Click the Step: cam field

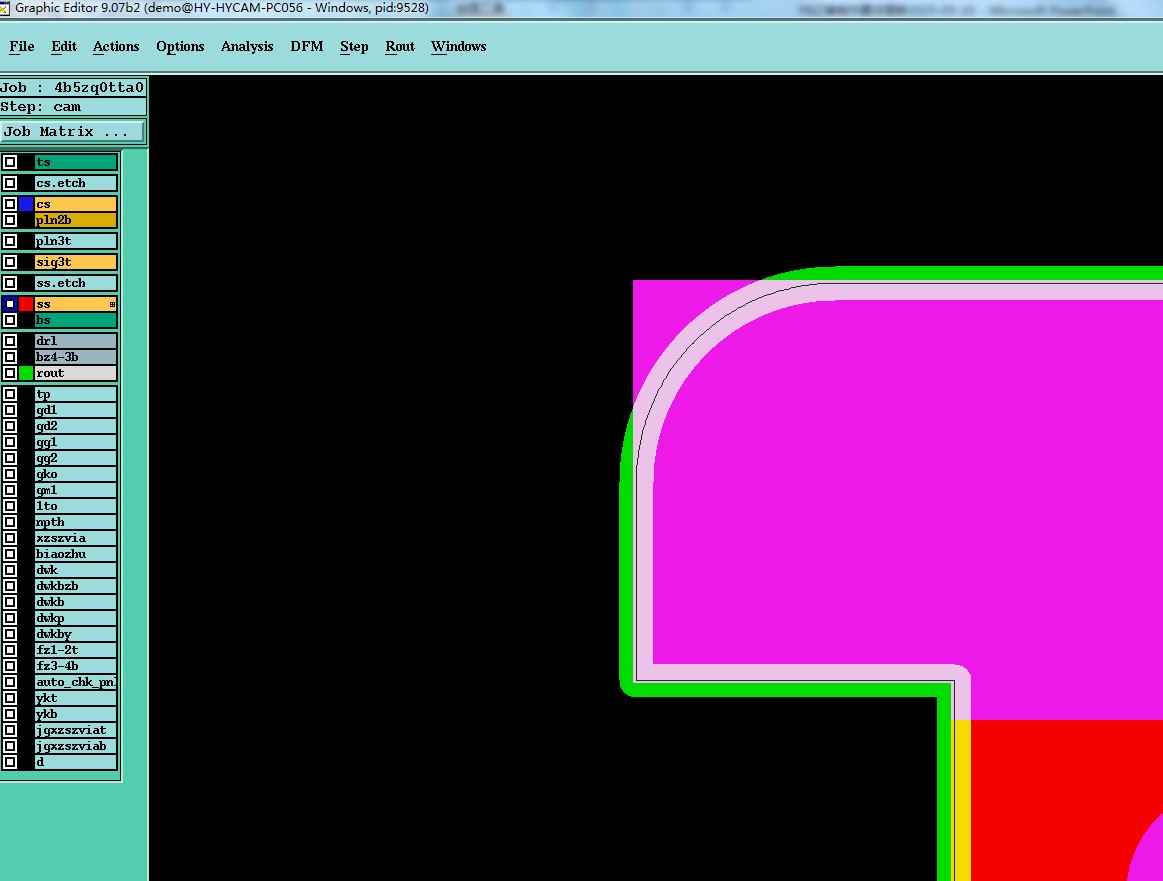coord(73,107)
